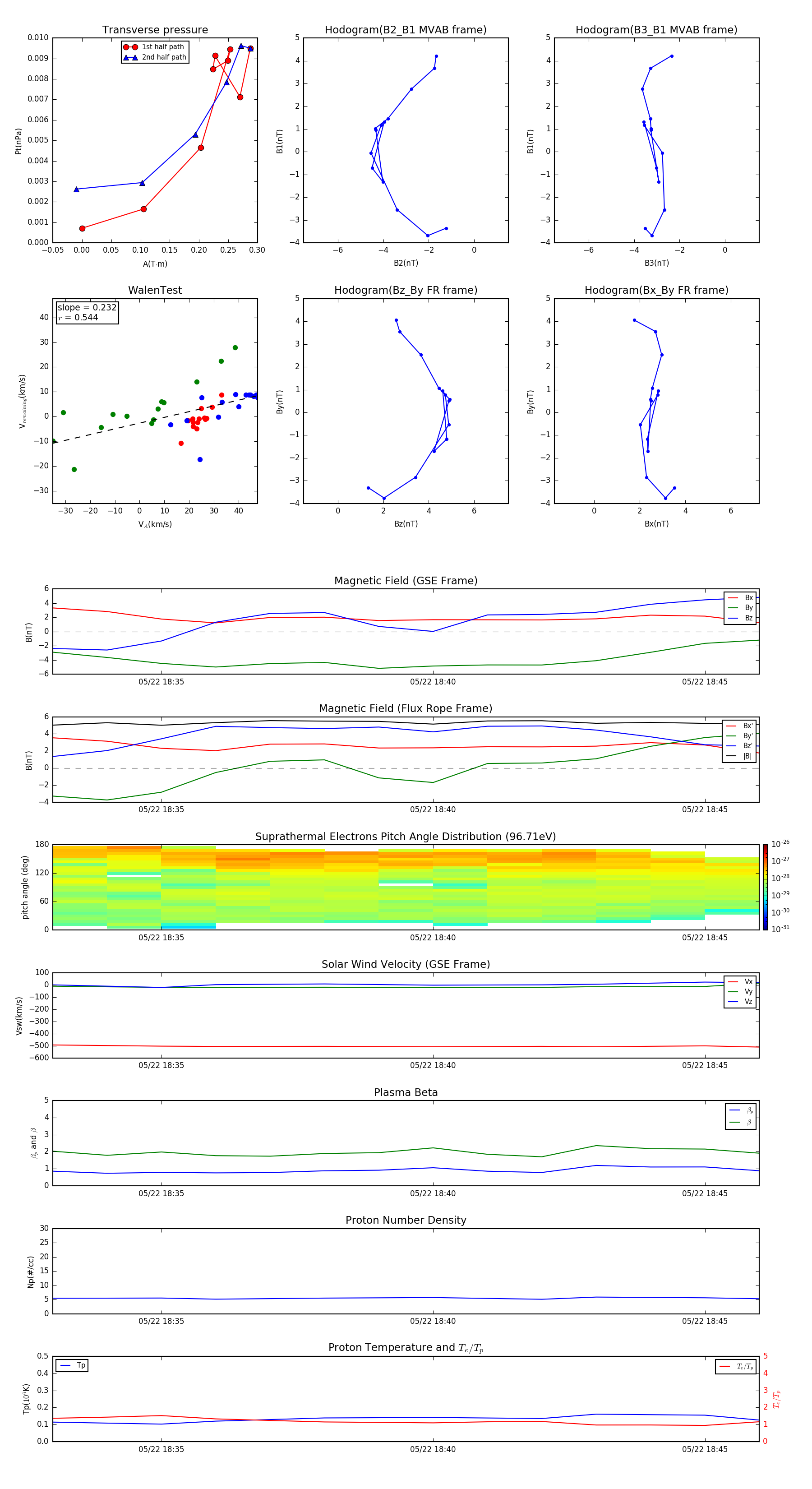This screenshot has height=1489, width=812.
Task: Click the "Hodogram(Bx_By FR frame)" title
Action: 656,290
